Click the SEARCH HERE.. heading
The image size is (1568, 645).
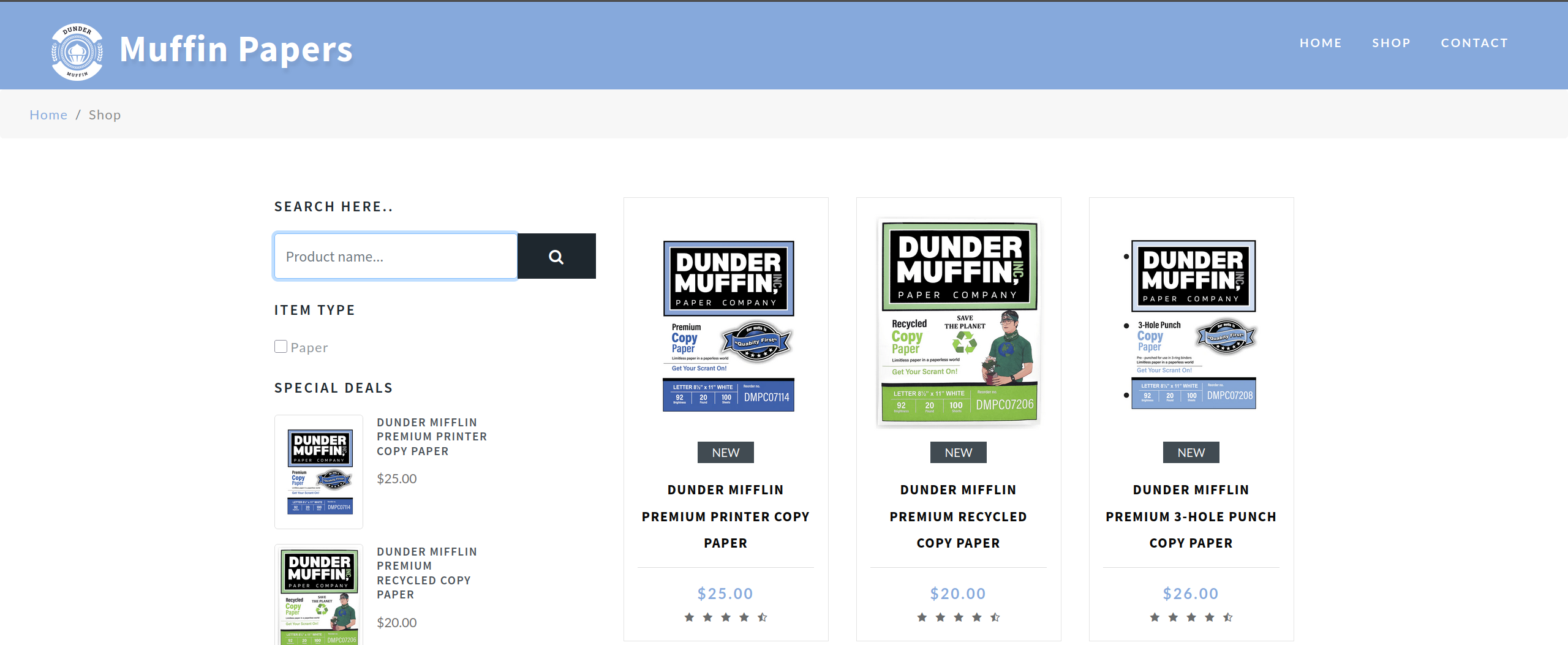click(334, 206)
